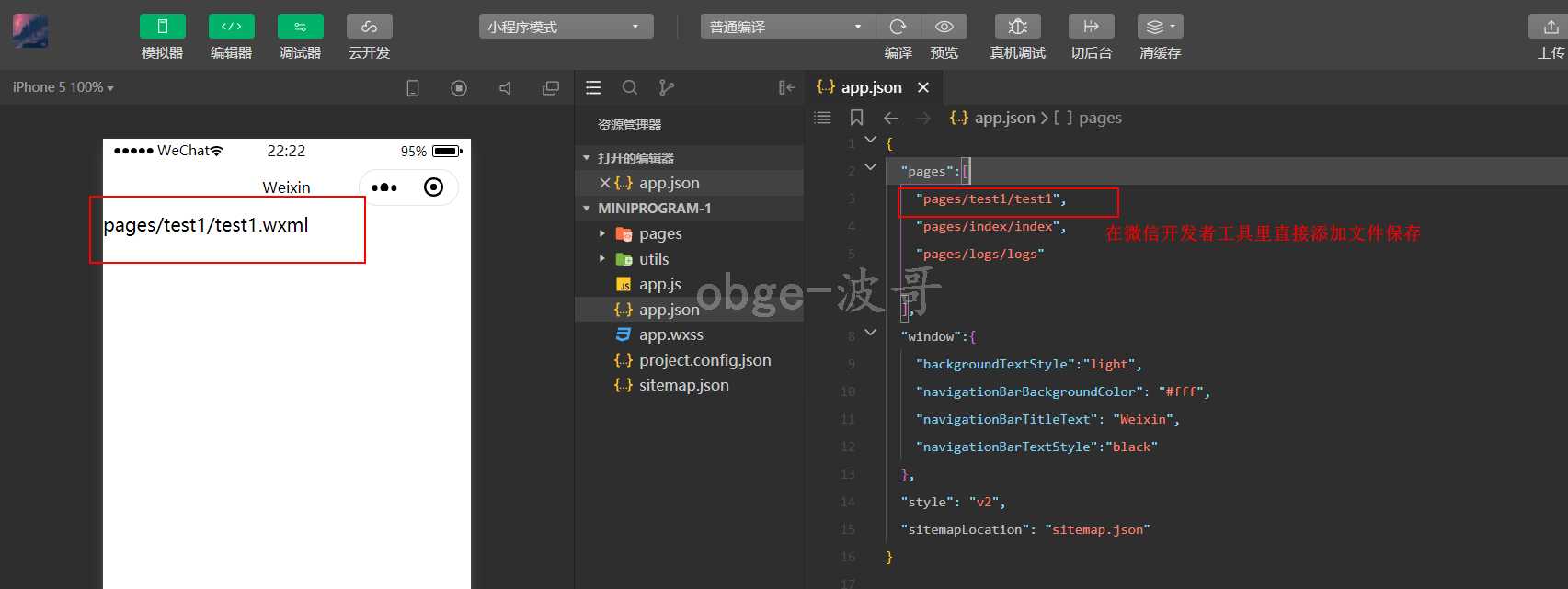Close app.json in open editors list
The image size is (1568, 589).
pos(604,183)
